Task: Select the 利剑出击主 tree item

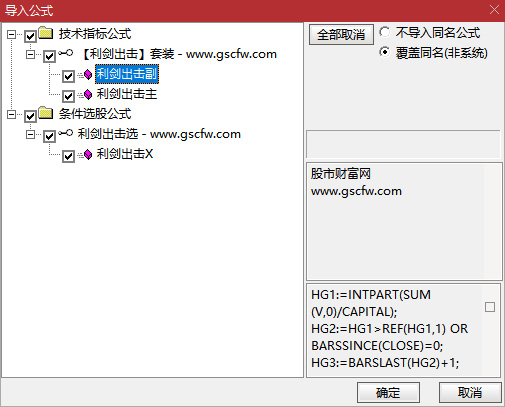Action: coord(127,94)
